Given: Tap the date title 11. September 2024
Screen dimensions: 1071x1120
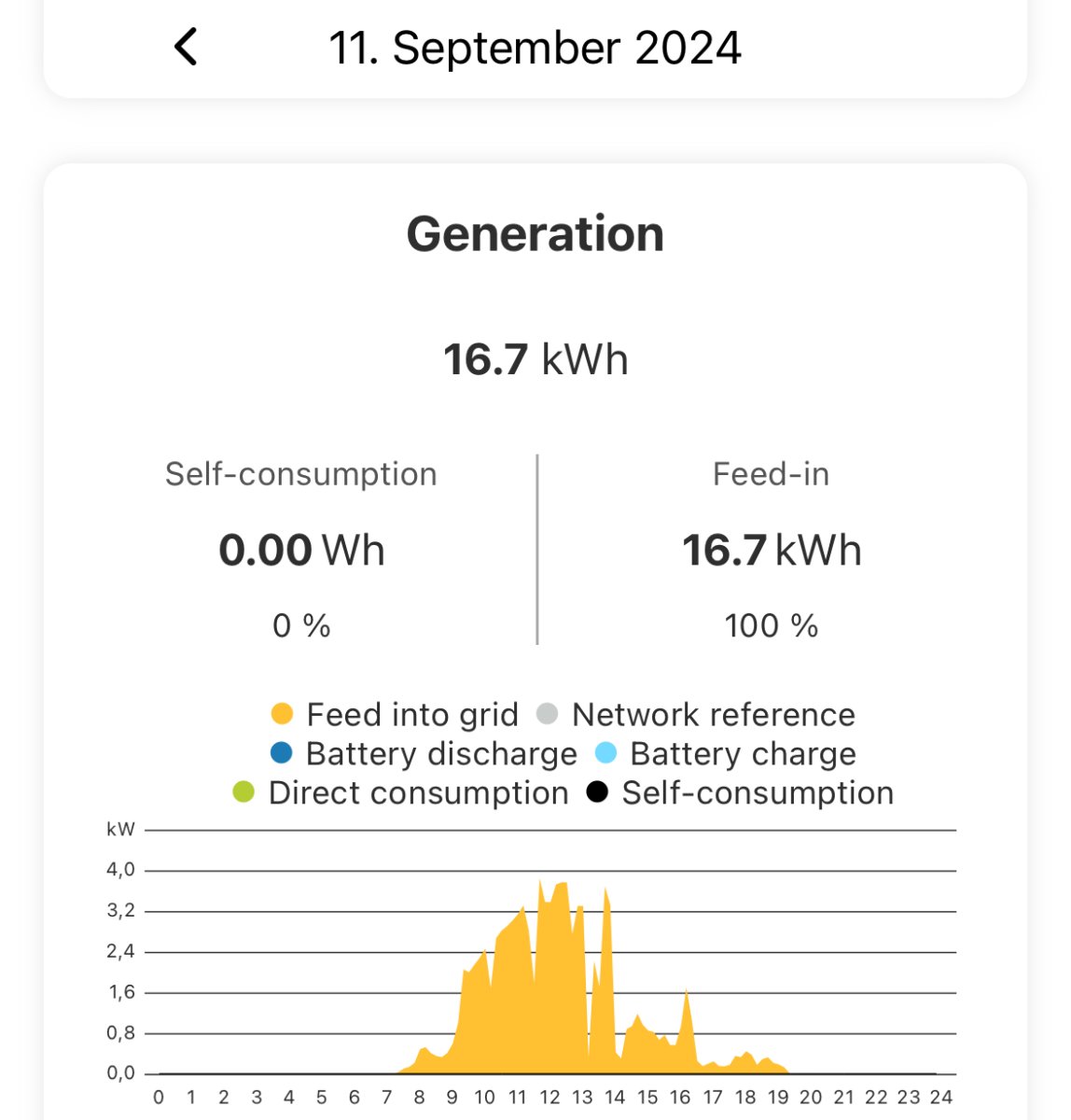Looking at the screenshot, I should tap(535, 49).
